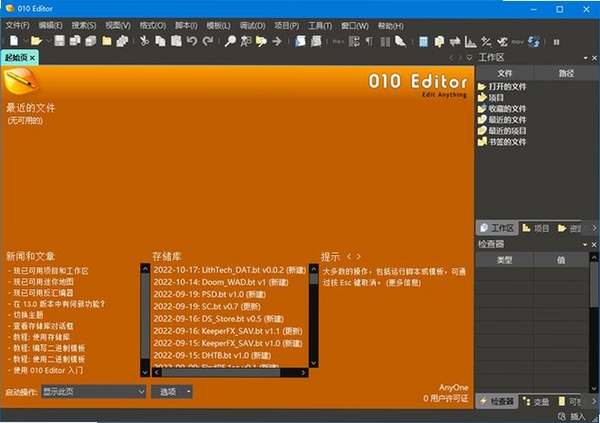The width and height of the screenshot is (600, 423).
Task: Show next tip with right arrow
Action: 359,256
